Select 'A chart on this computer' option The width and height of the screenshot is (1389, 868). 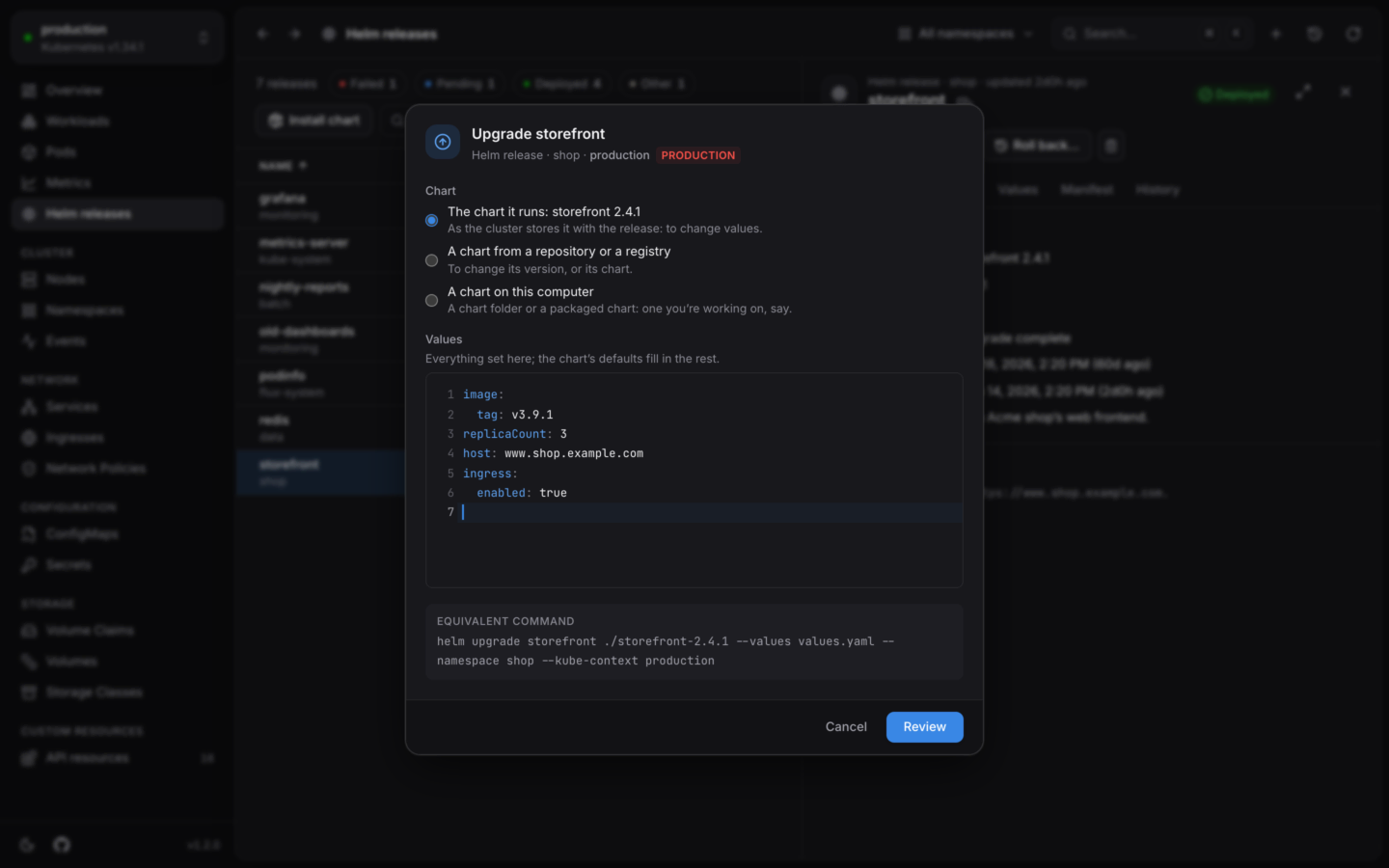431,300
